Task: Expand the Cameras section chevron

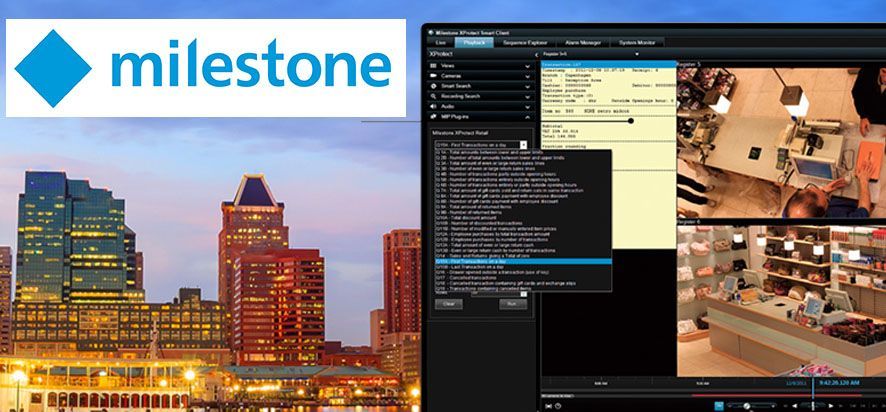Action: pos(528,76)
